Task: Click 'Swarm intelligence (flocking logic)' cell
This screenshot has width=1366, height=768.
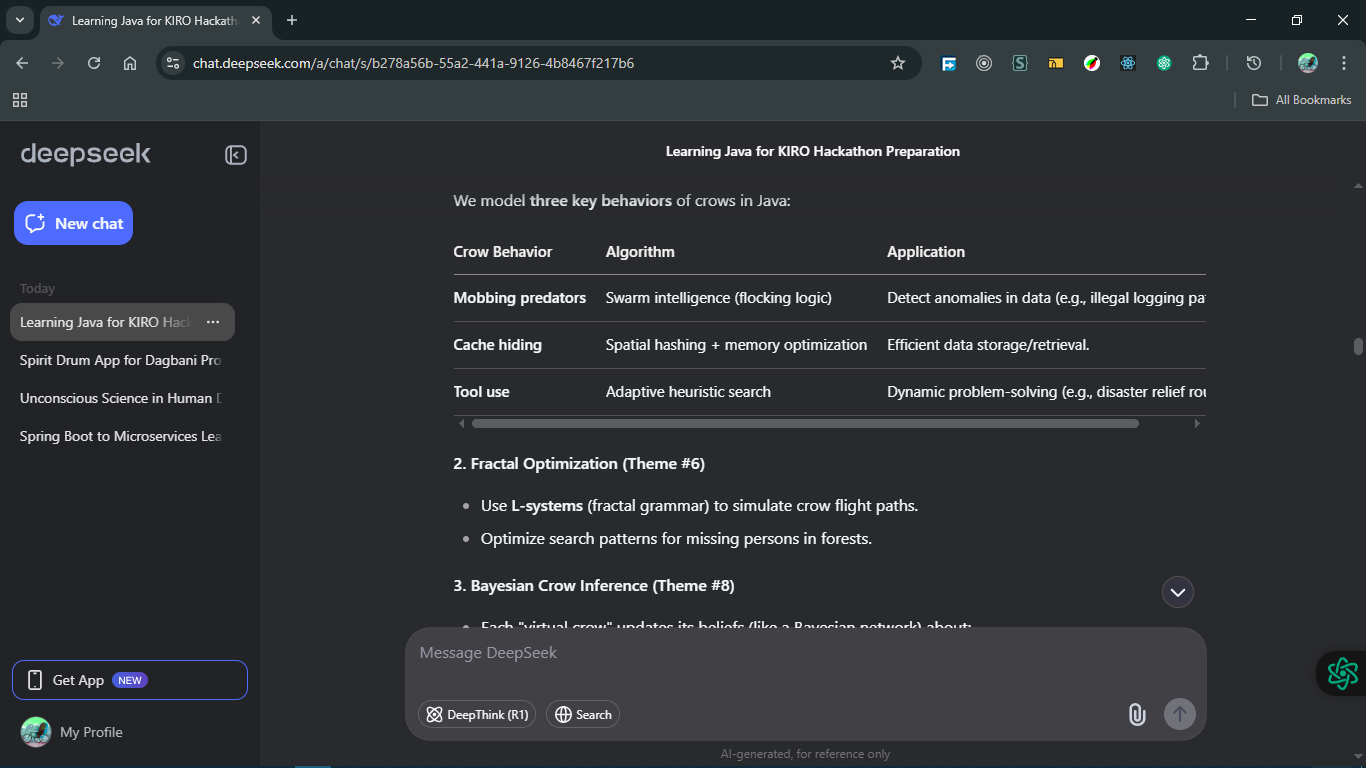Action: click(719, 298)
